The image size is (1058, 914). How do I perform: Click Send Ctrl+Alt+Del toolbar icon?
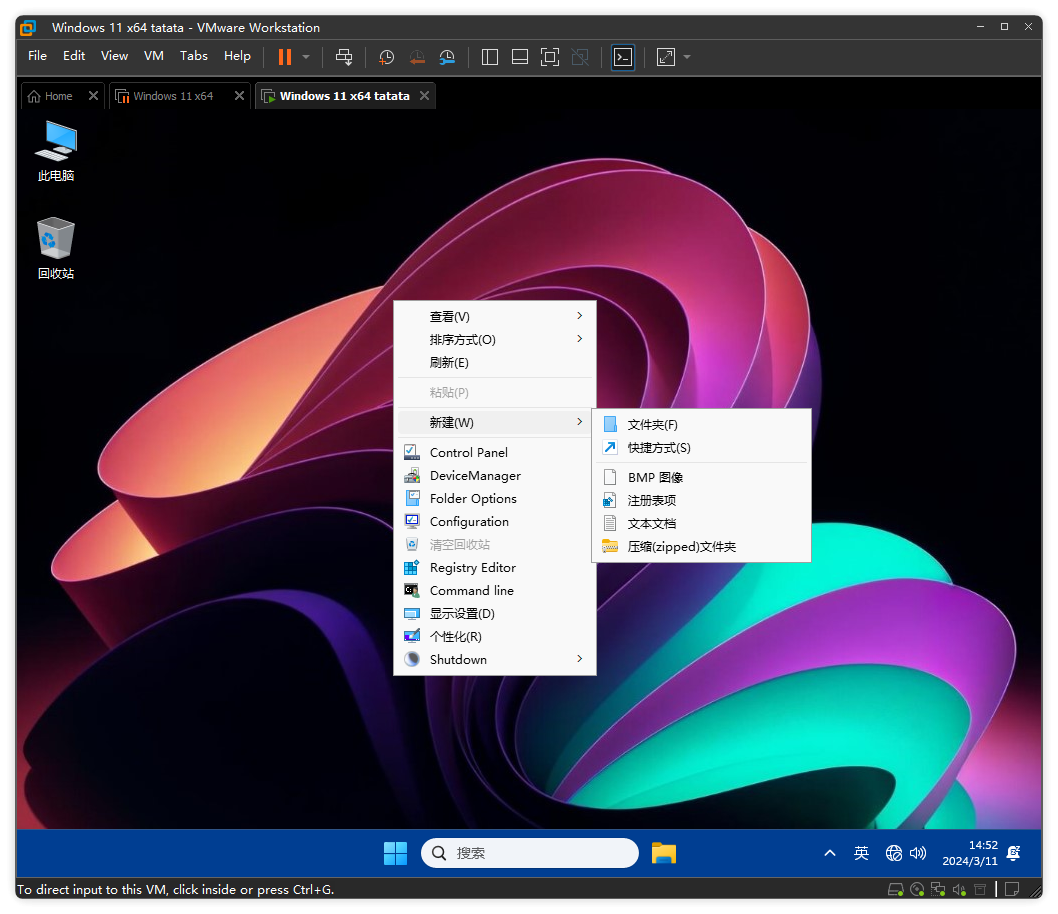pyautogui.click(x=344, y=57)
